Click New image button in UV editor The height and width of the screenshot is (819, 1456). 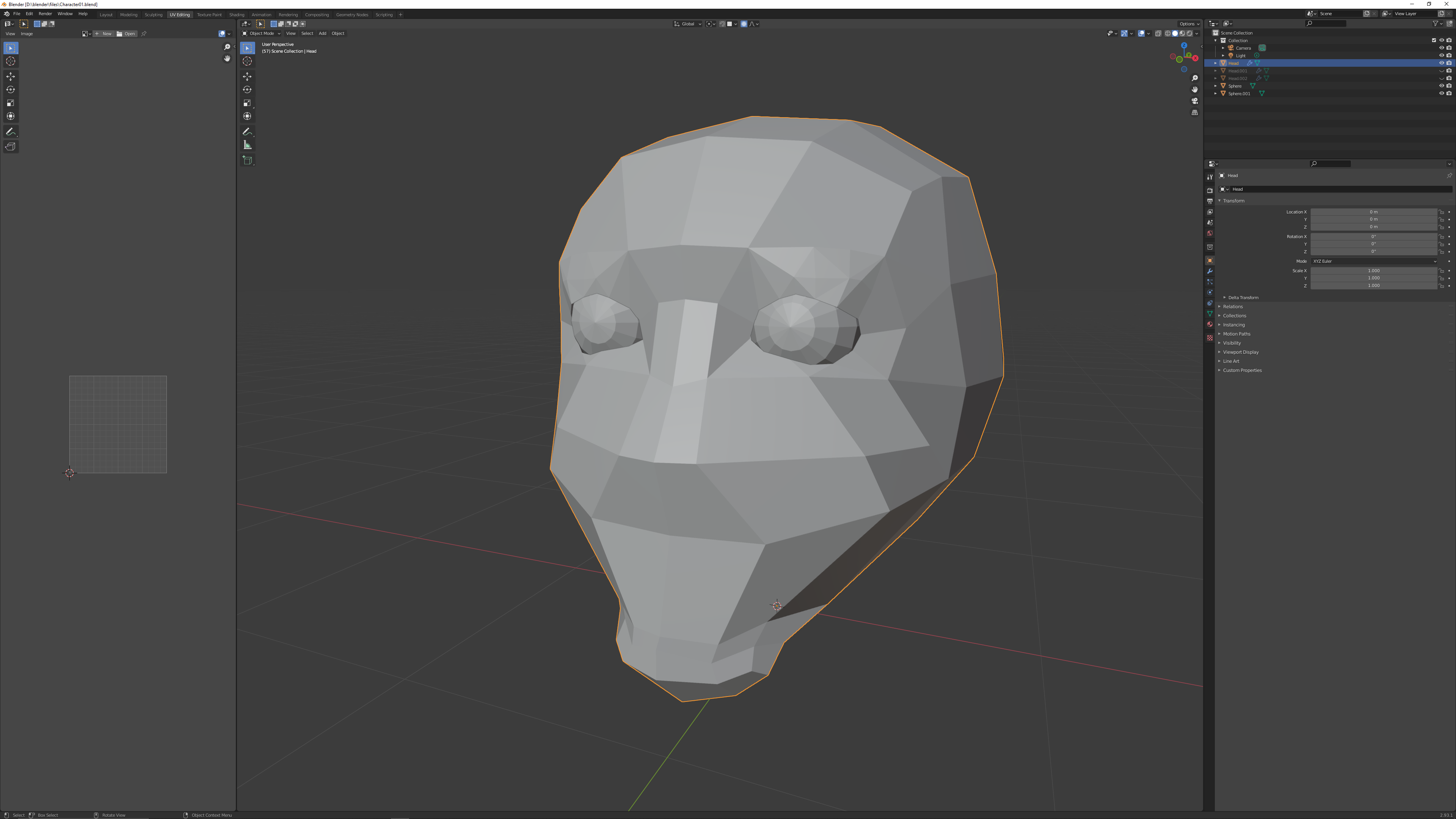click(104, 34)
